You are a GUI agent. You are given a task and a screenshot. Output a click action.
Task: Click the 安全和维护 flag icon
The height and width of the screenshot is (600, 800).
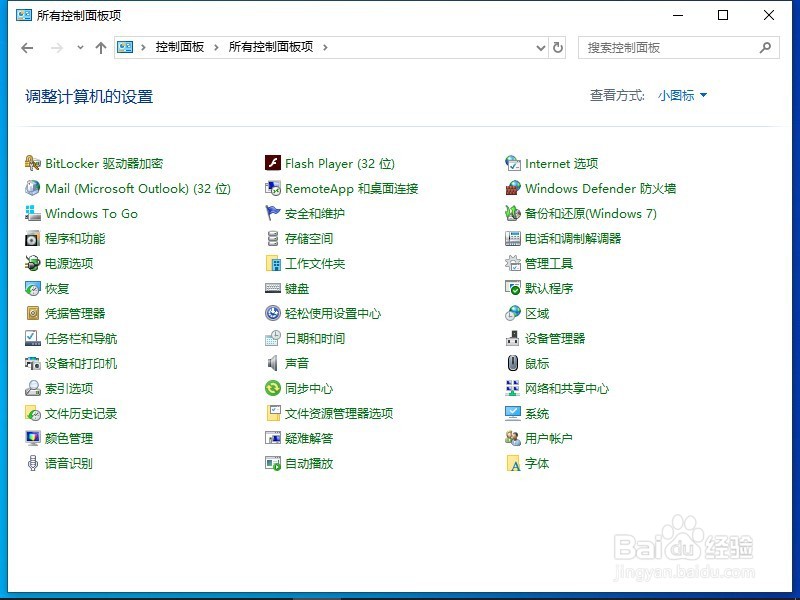[x=273, y=213]
